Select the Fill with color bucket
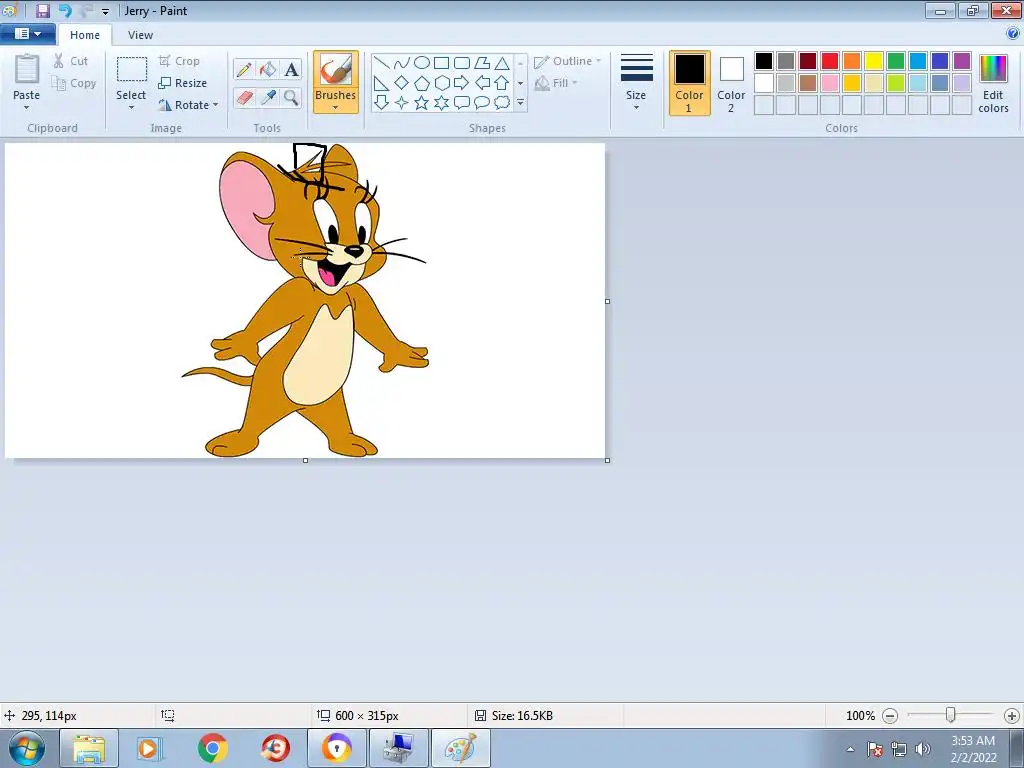 pyautogui.click(x=268, y=69)
